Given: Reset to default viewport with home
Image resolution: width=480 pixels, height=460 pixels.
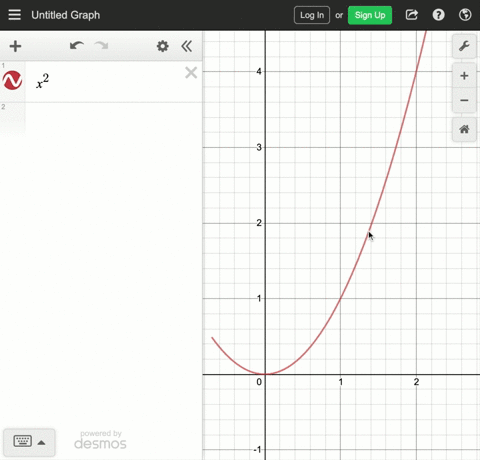Looking at the screenshot, I should click(464, 129).
